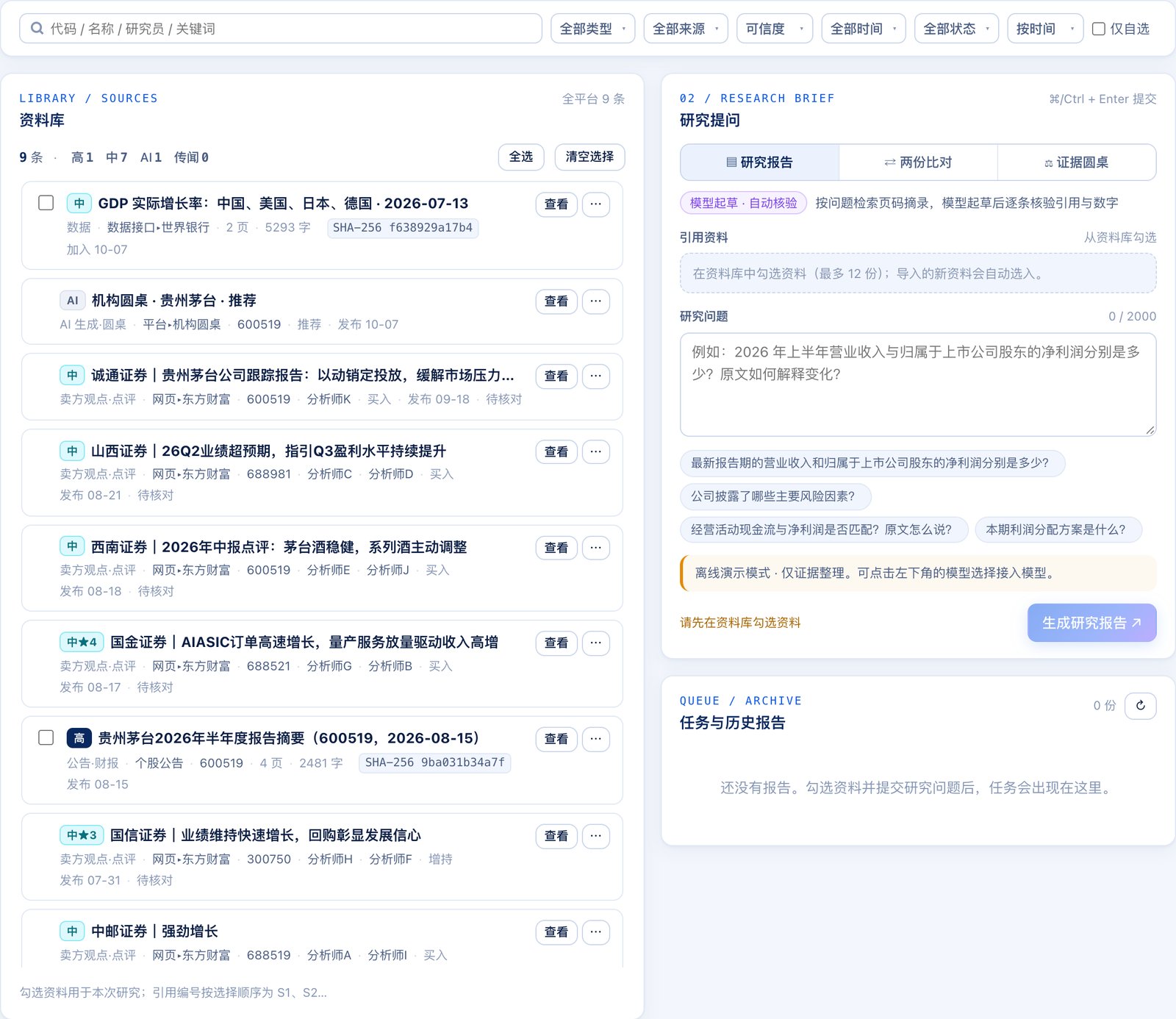1176x1019 pixels.
Task: Click the search magnifier icon
Action: tap(37, 29)
